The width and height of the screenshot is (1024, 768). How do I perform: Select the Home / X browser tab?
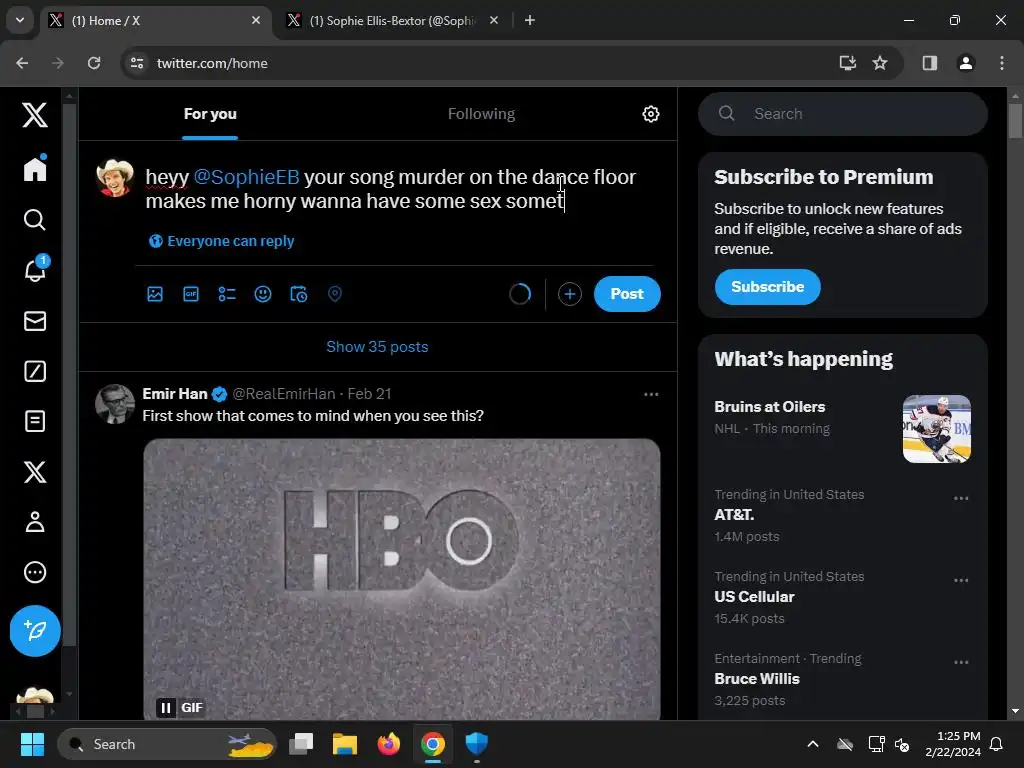pos(157,21)
